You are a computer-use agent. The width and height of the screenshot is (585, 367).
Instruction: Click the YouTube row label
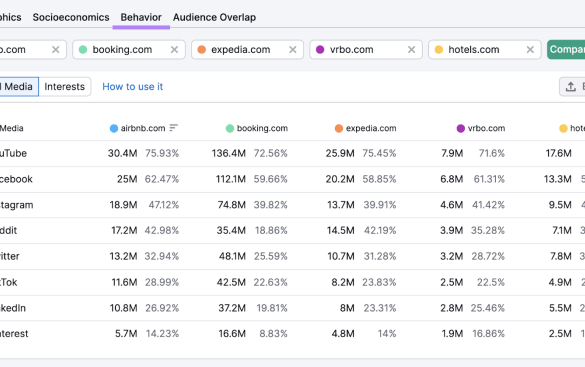point(13,153)
